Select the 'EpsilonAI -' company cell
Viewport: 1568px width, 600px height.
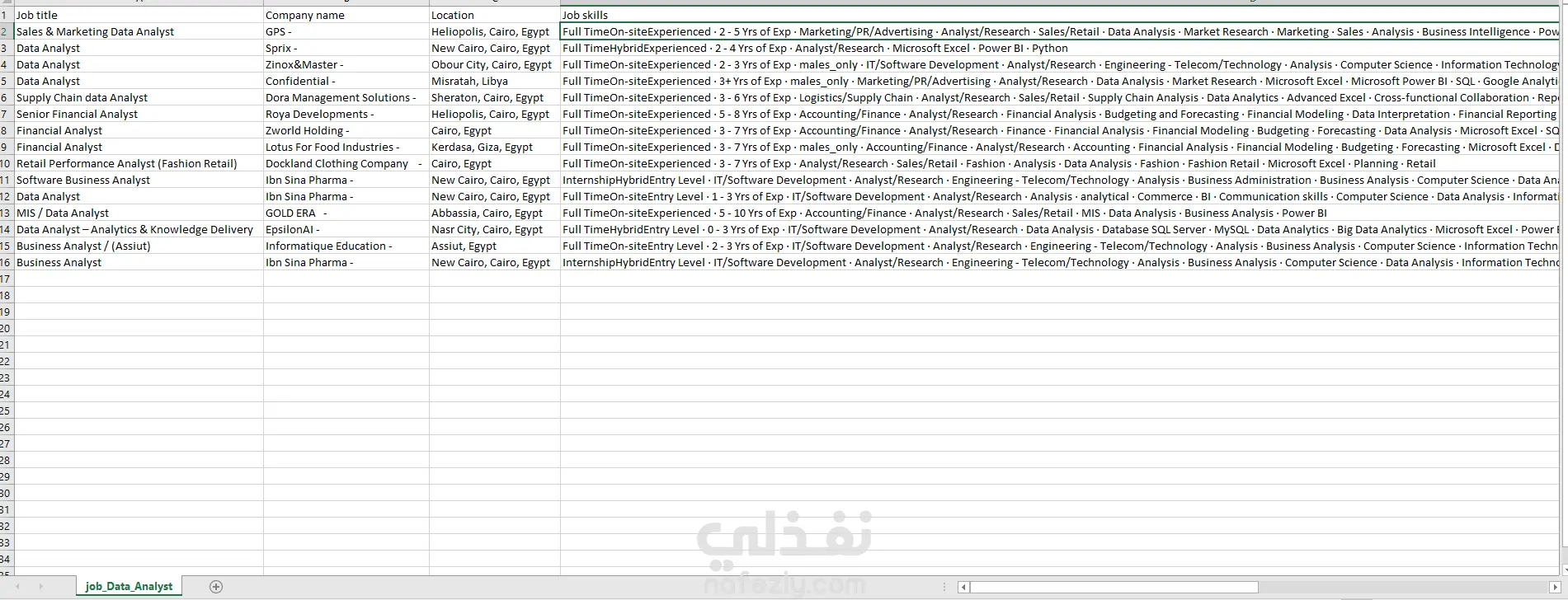coord(346,229)
